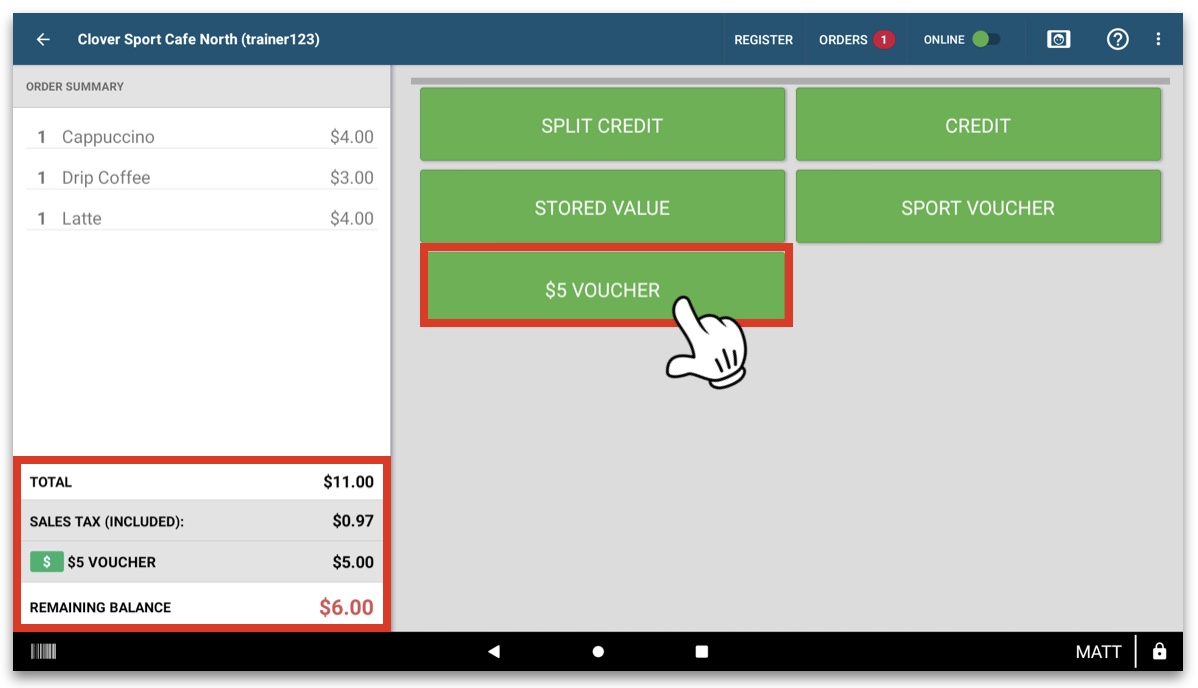Viewport: 1198px width, 688px height.
Task: Choose Split Credit payment
Action: [x=602, y=125]
